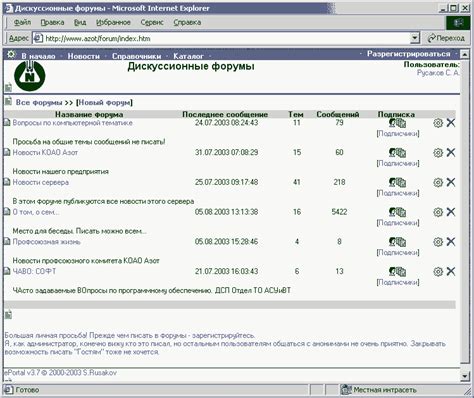Click the Переход go button

[x=446, y=38]
